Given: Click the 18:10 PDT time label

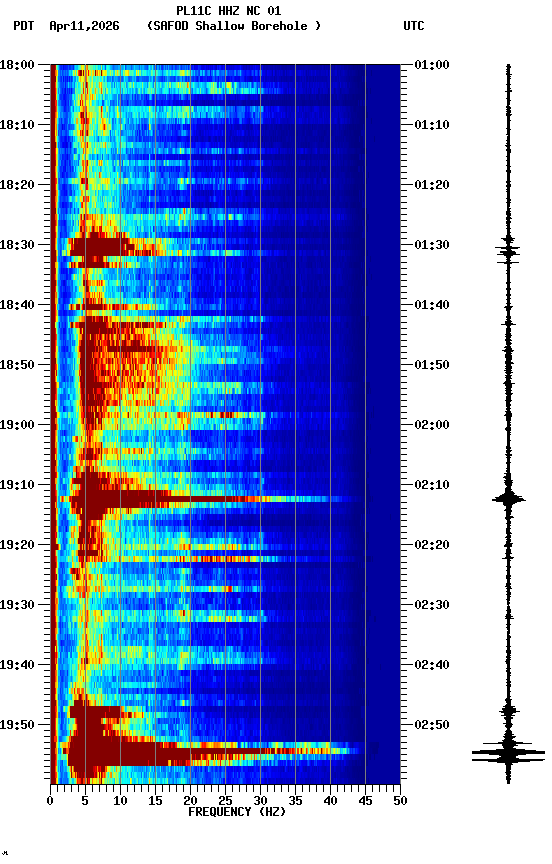Looking at the screenshot, I should click(x=17, y=125).
